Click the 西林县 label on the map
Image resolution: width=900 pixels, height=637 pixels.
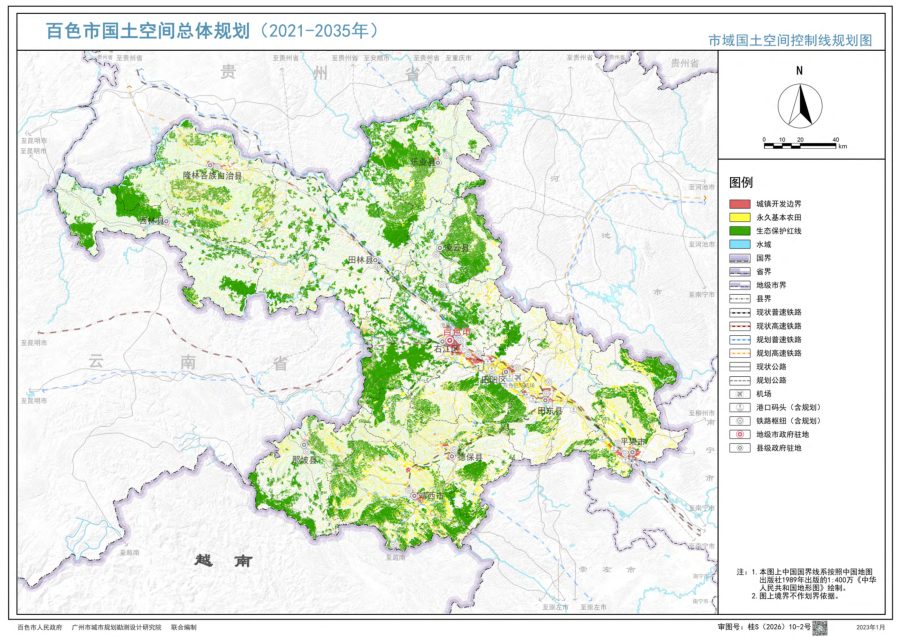tap(154, 221)
